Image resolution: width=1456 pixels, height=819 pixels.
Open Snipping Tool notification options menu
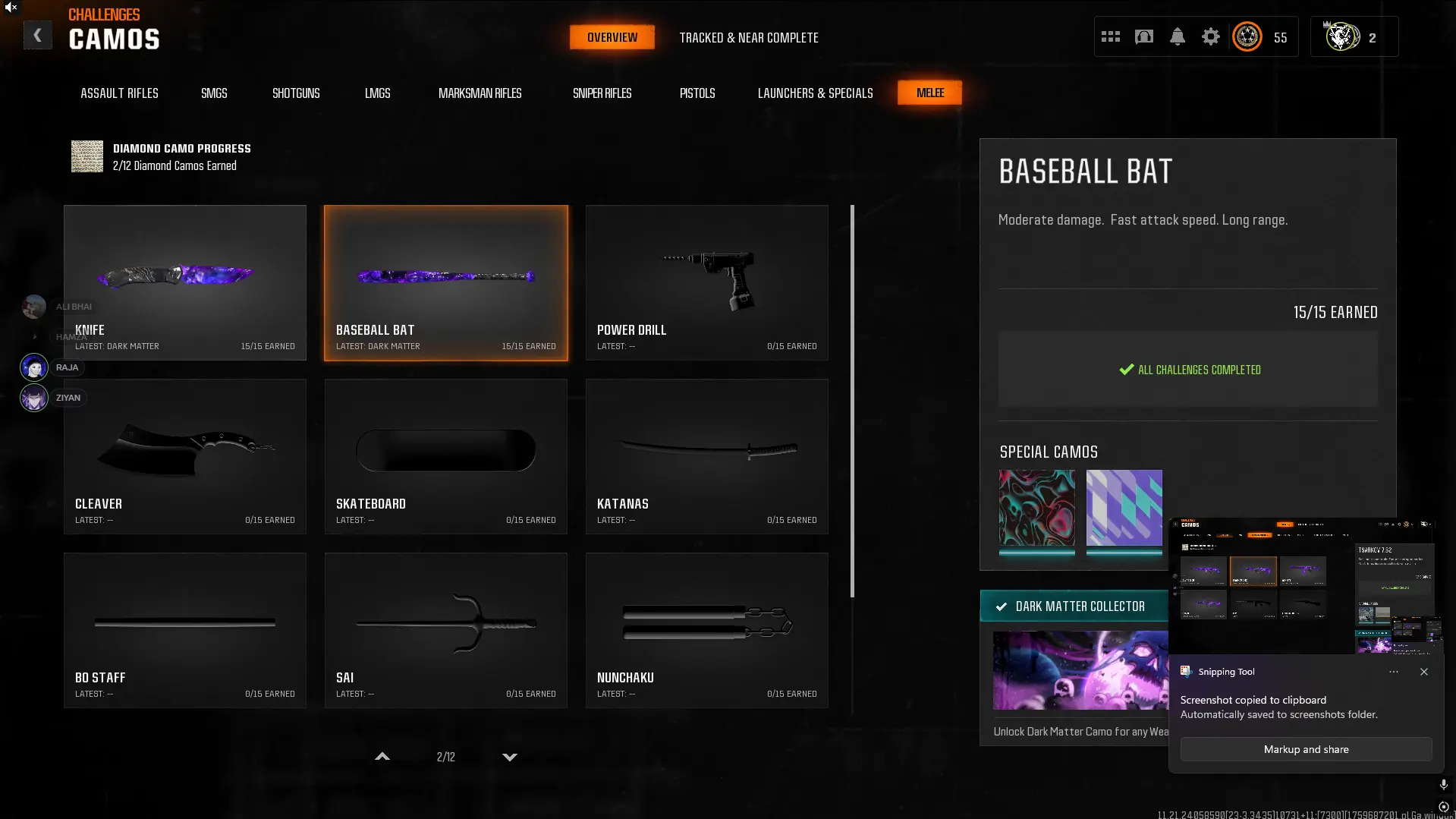1394,672
